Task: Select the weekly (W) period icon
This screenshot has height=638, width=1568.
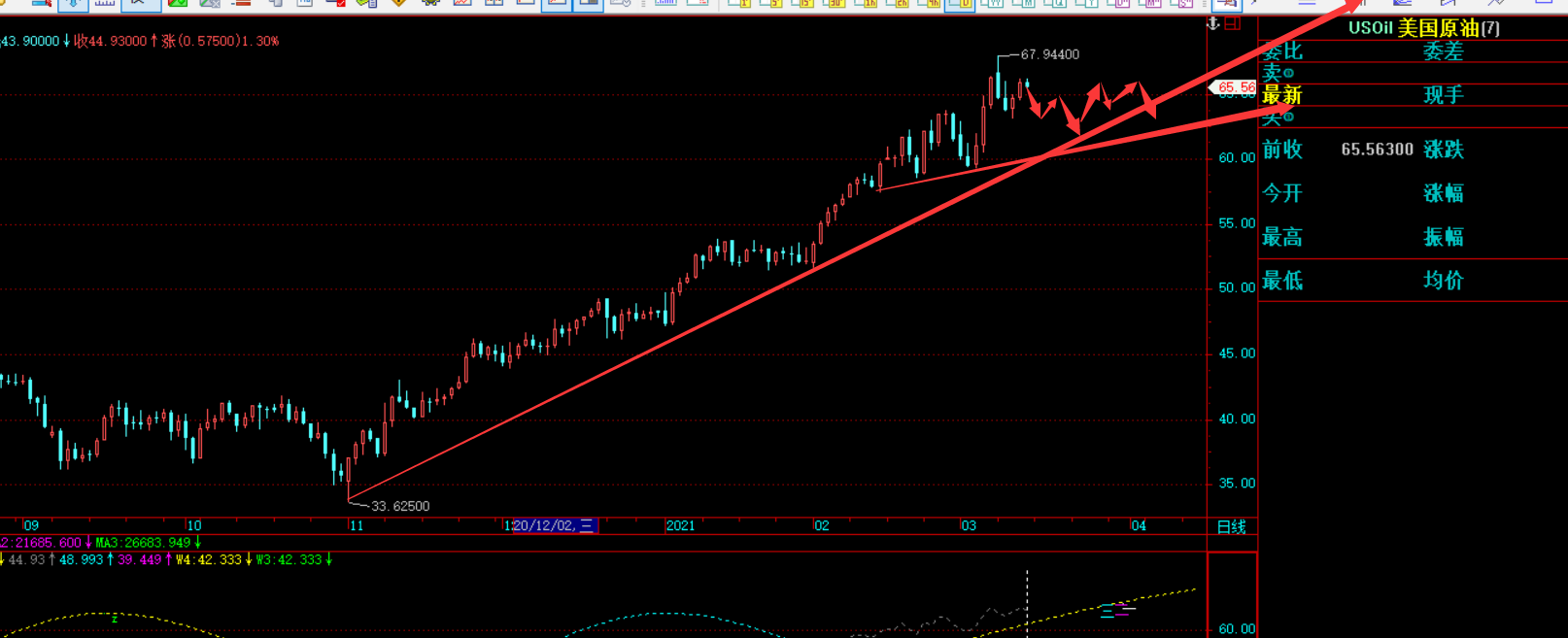Action: click(992, 4)
